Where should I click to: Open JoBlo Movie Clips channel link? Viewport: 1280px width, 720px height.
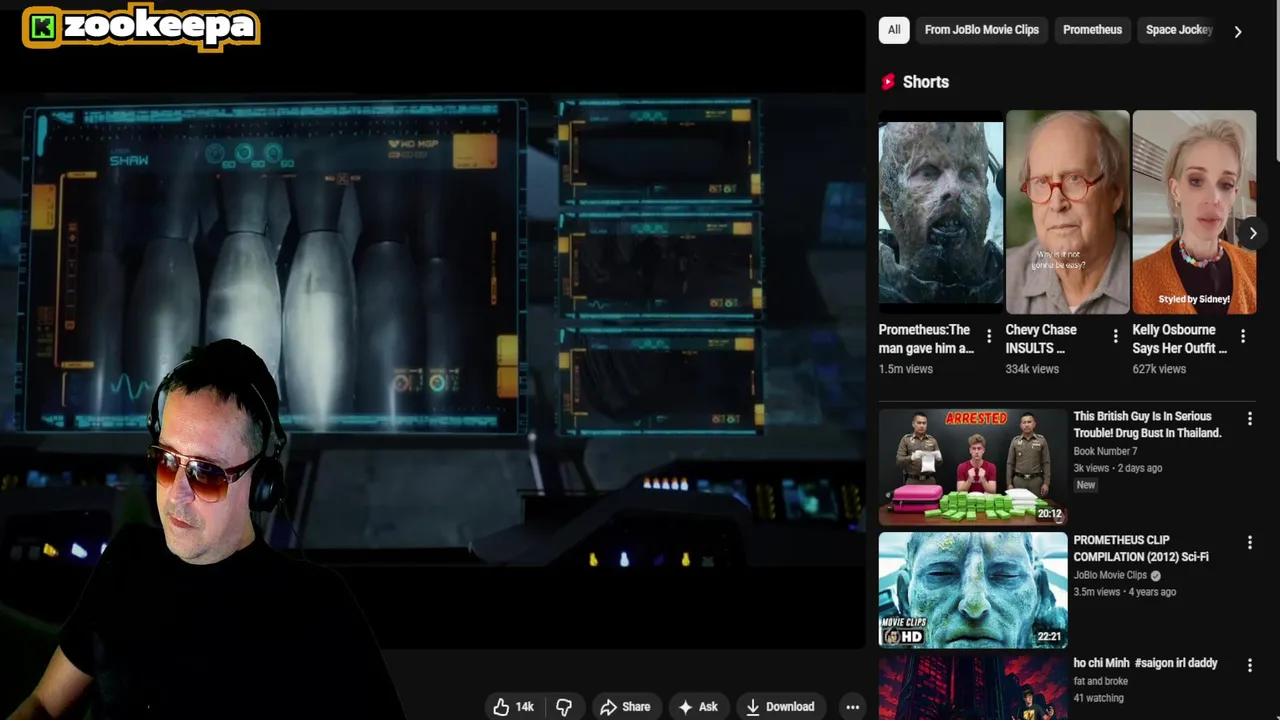[1110, 575]
